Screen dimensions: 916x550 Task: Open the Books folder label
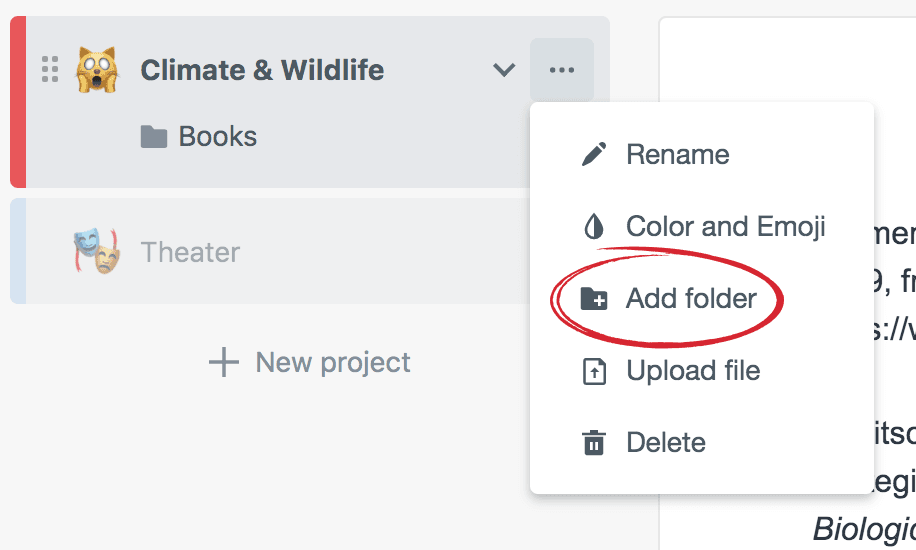pyautogui.click(x=218, y=137)
